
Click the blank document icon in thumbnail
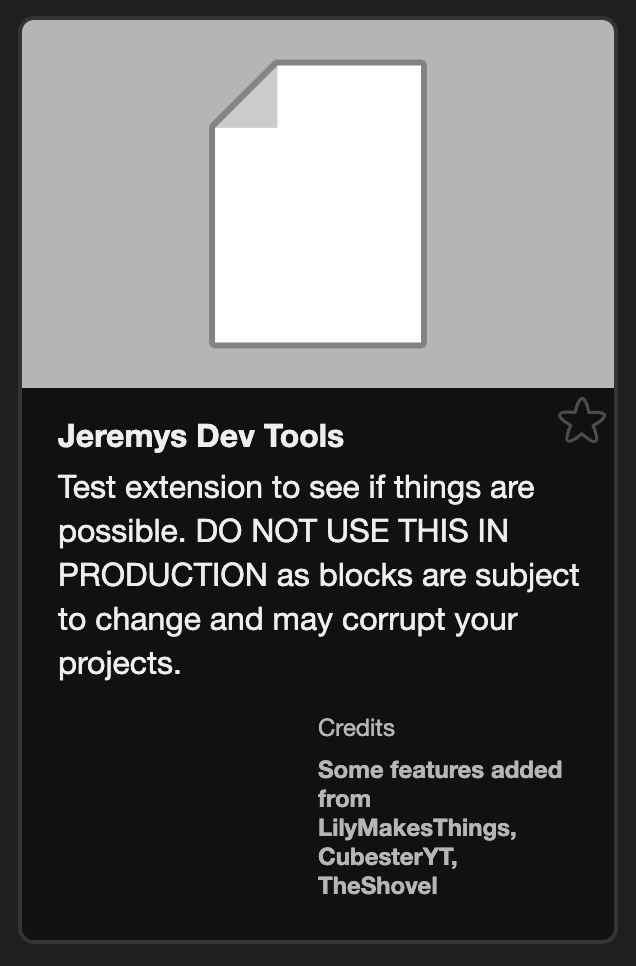pos(318,204)
